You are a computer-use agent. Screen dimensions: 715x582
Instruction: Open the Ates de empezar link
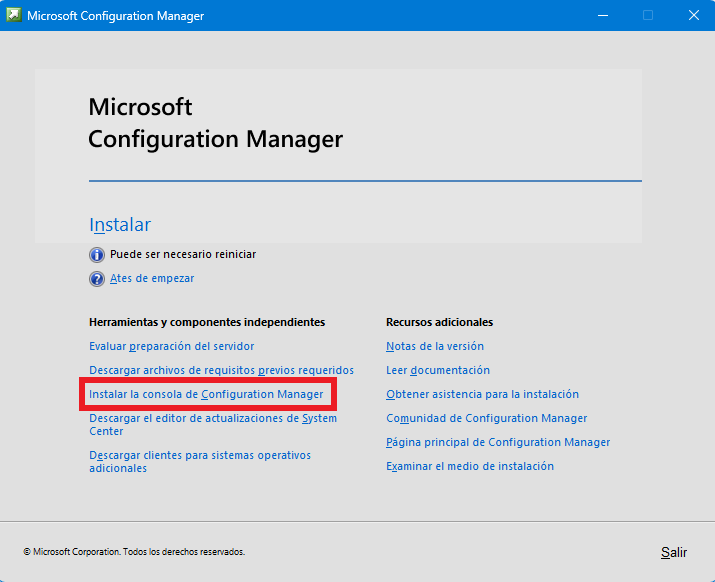tap(152, 278)
